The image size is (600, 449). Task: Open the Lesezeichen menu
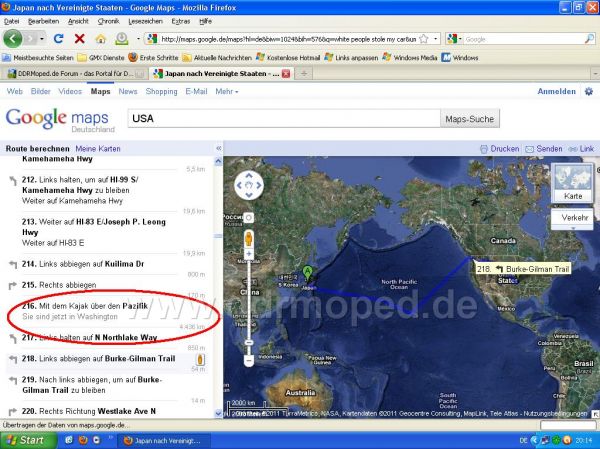(x=145, y=21)
